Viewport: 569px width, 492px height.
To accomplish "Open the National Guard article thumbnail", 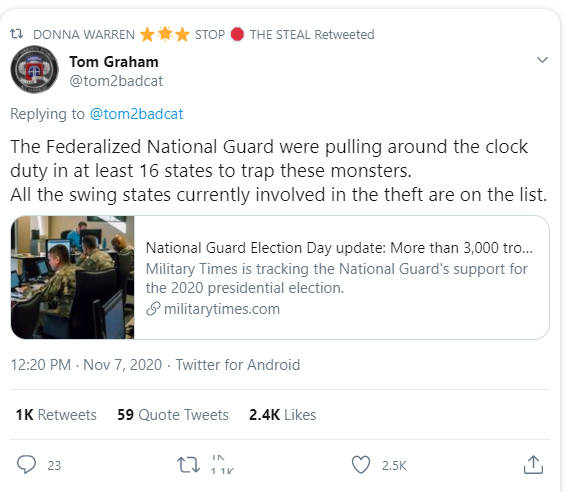I will [x=73, y=278].
